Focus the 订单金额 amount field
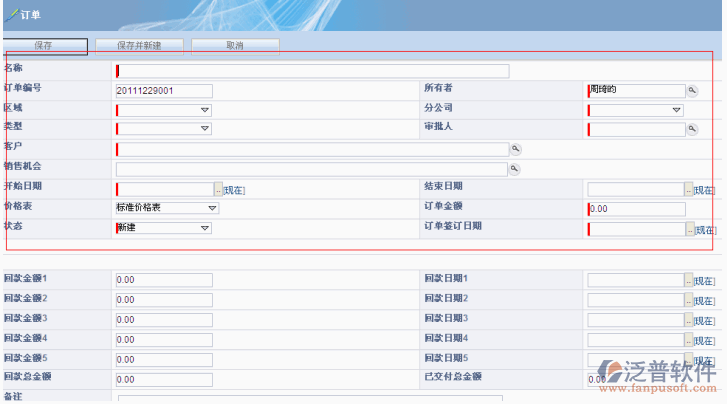The width and height of the screenshot is (727, 404). (x=636, y=209)
